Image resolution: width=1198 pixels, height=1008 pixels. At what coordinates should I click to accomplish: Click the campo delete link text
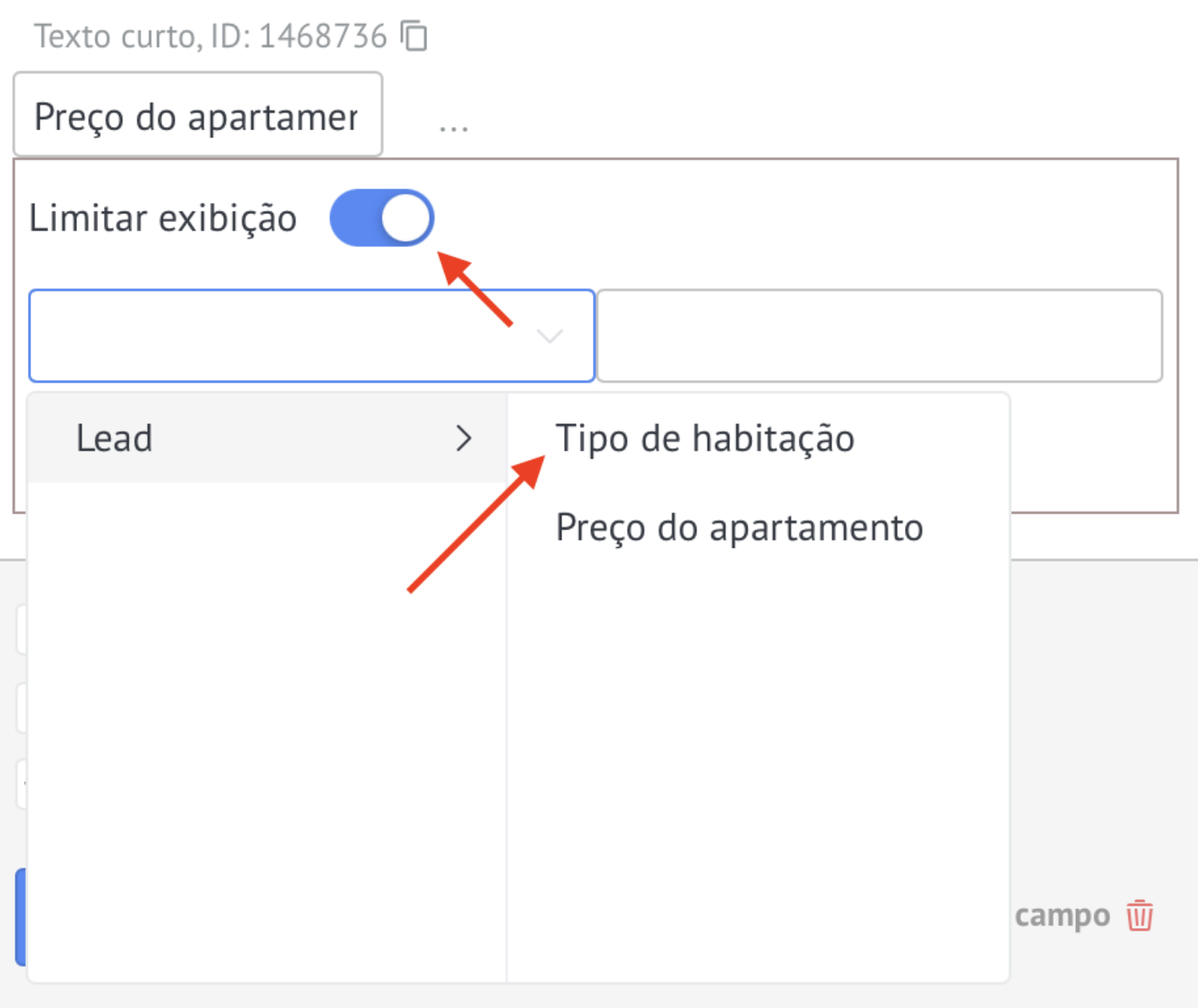1062,915
